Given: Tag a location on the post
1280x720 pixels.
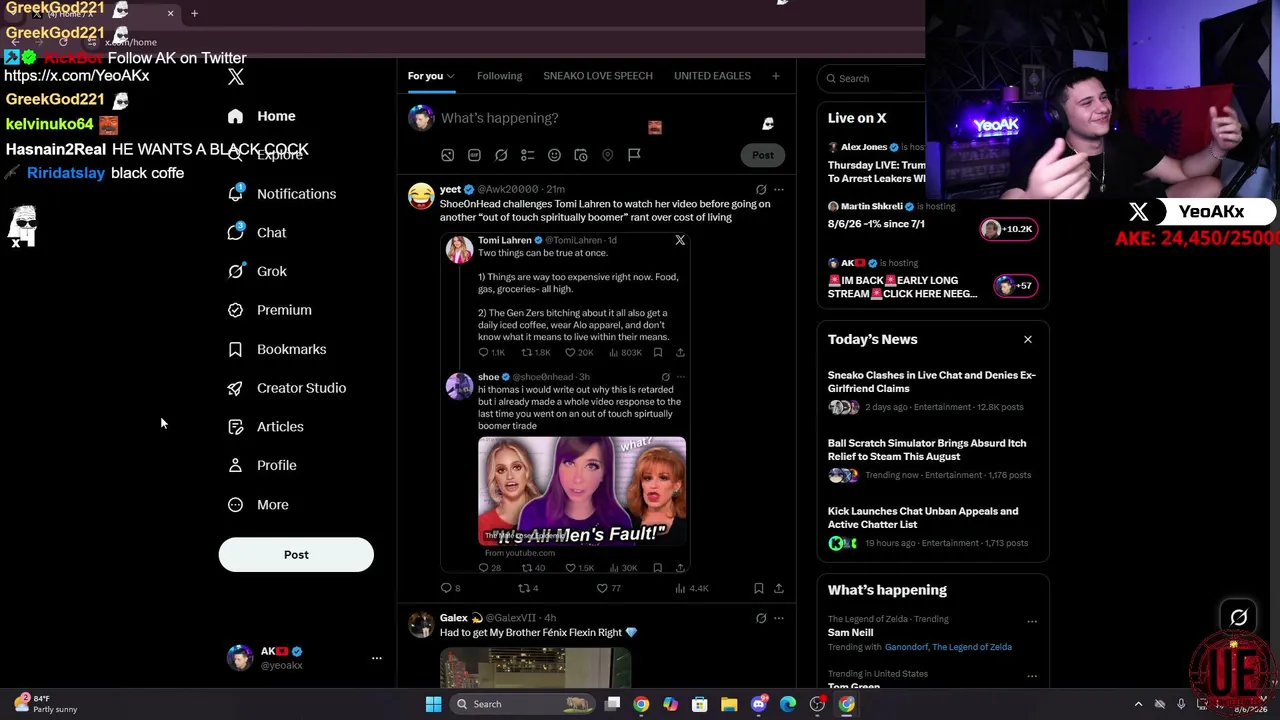Looking at the screenshot, I should pos(607,155).
